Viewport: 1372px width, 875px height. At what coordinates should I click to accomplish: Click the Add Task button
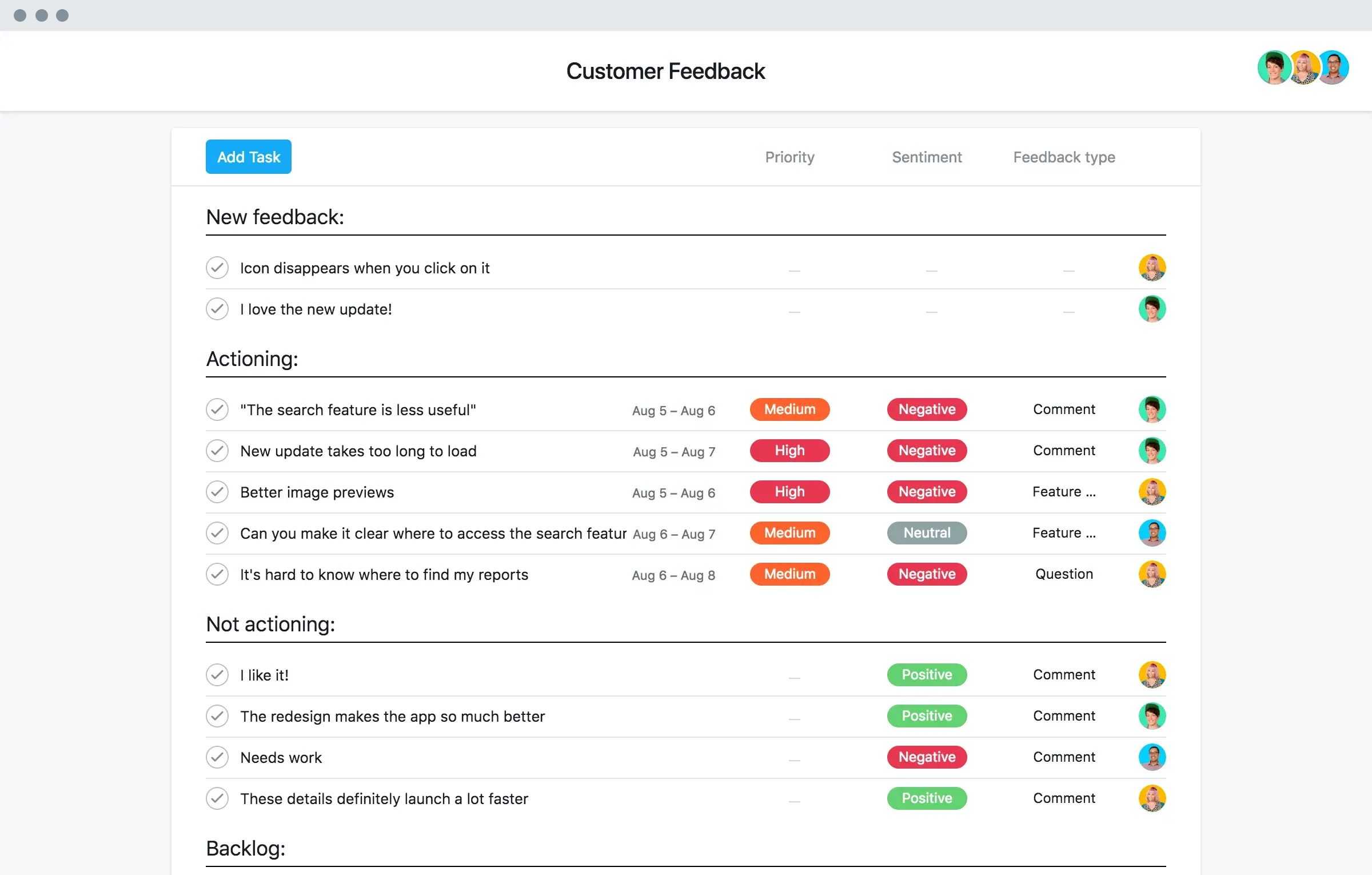pos(248,156)
